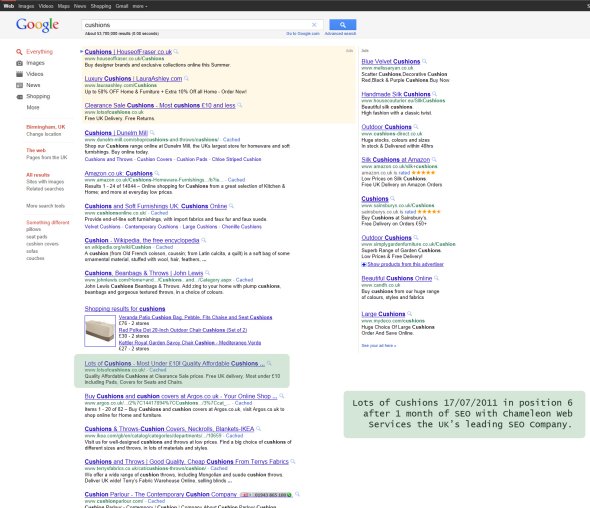Preview magnifier next to Cushions Dunelm Mill

(x=152, y=132)
